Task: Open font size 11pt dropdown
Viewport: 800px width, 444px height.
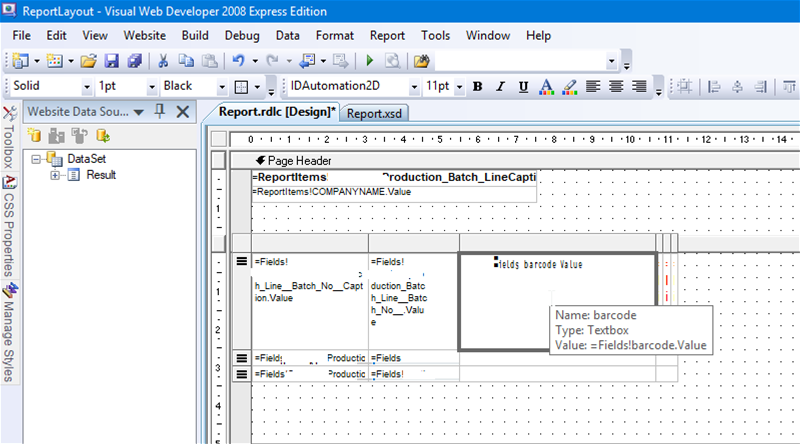Action: point(459,87)
